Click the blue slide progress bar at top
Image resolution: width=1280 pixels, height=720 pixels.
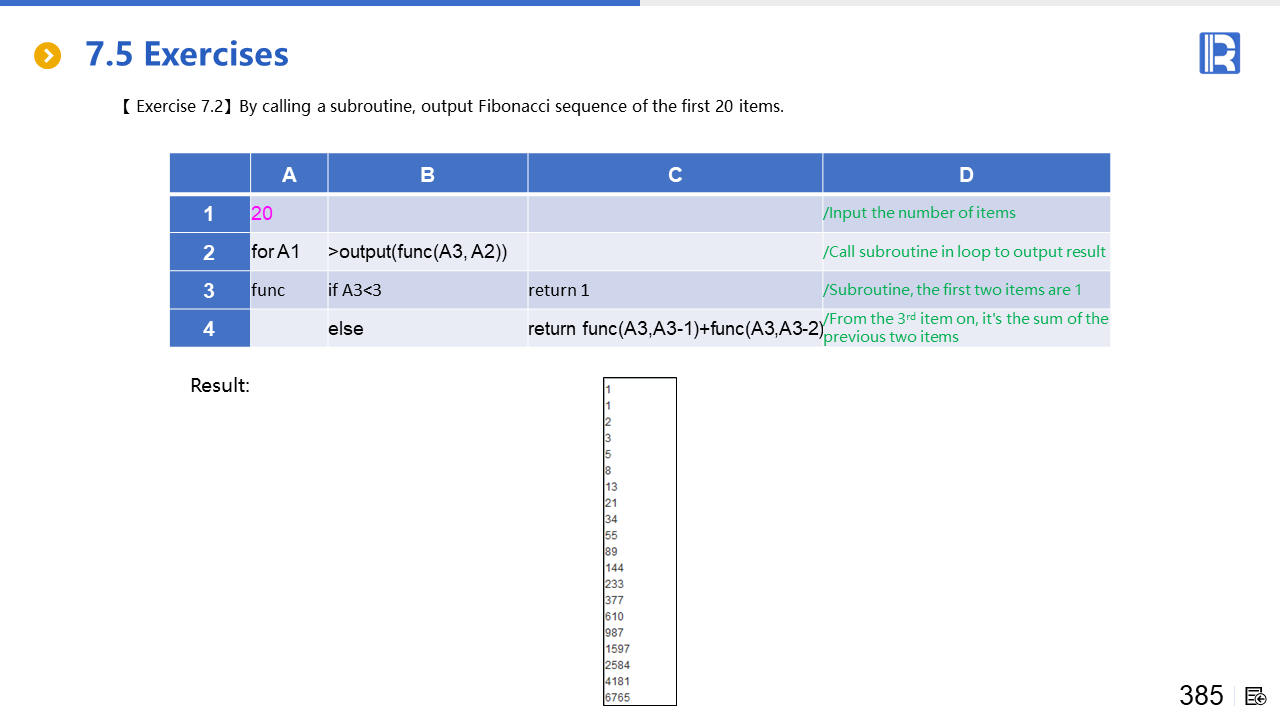(320, 3)
